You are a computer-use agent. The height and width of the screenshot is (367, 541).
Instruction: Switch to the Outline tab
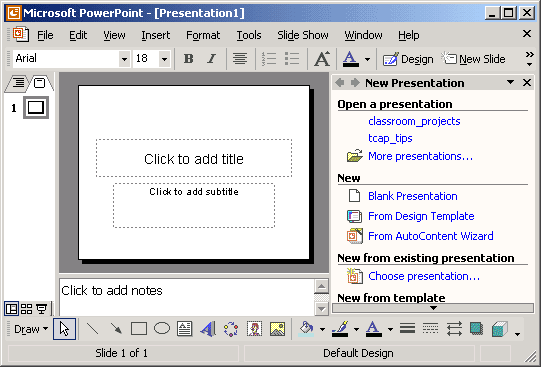tap(17, 83)
